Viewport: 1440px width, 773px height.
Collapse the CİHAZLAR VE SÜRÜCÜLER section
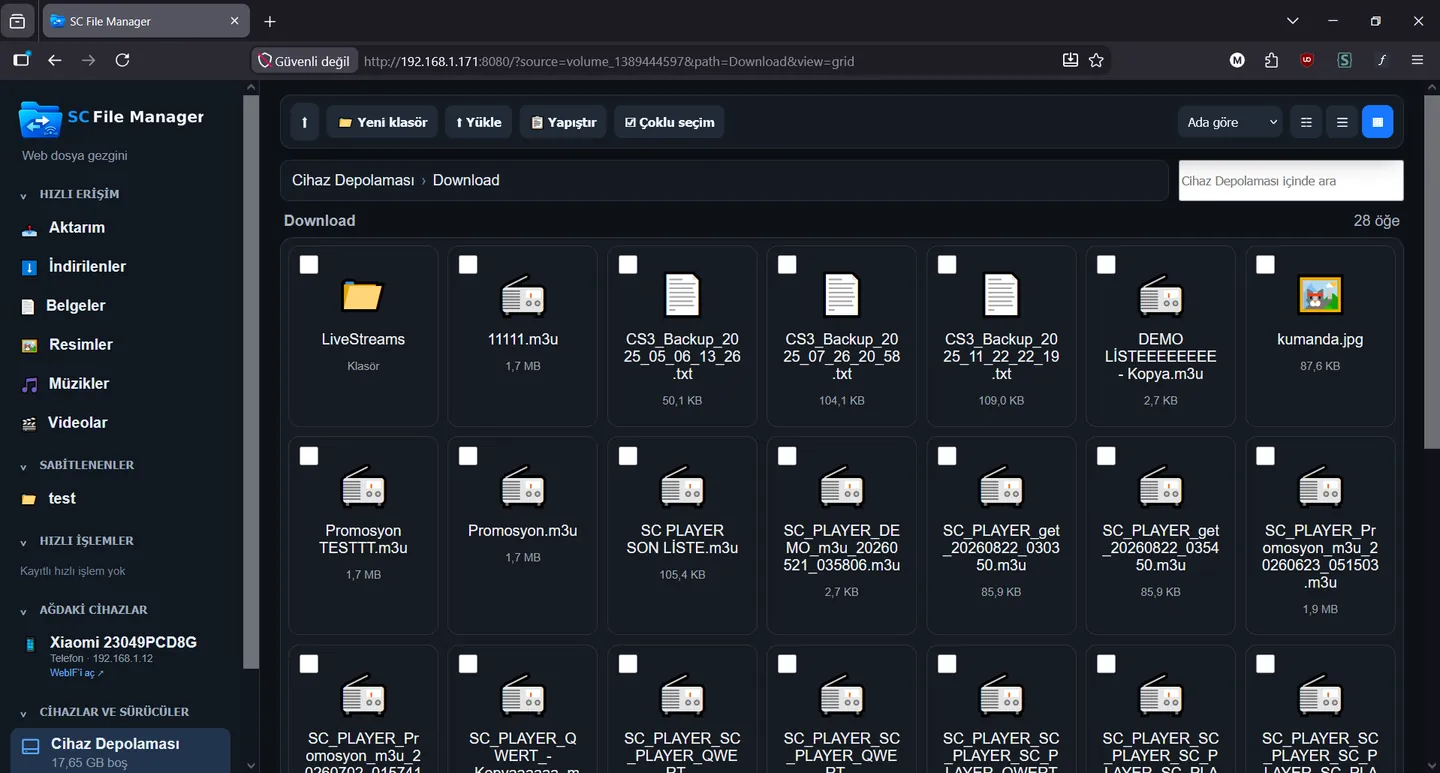24,713
